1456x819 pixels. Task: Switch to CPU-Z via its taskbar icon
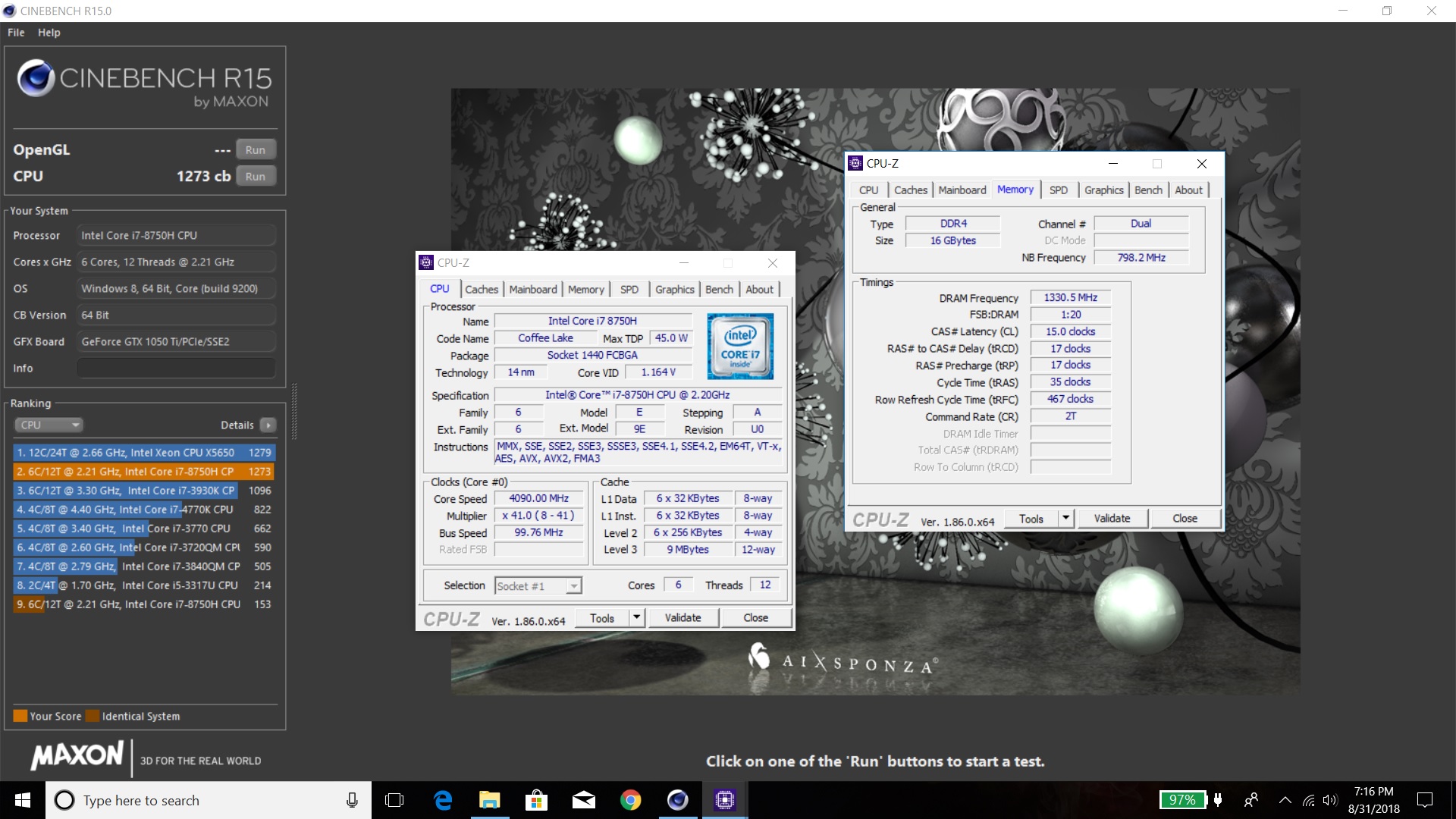[x=725, y=800]
